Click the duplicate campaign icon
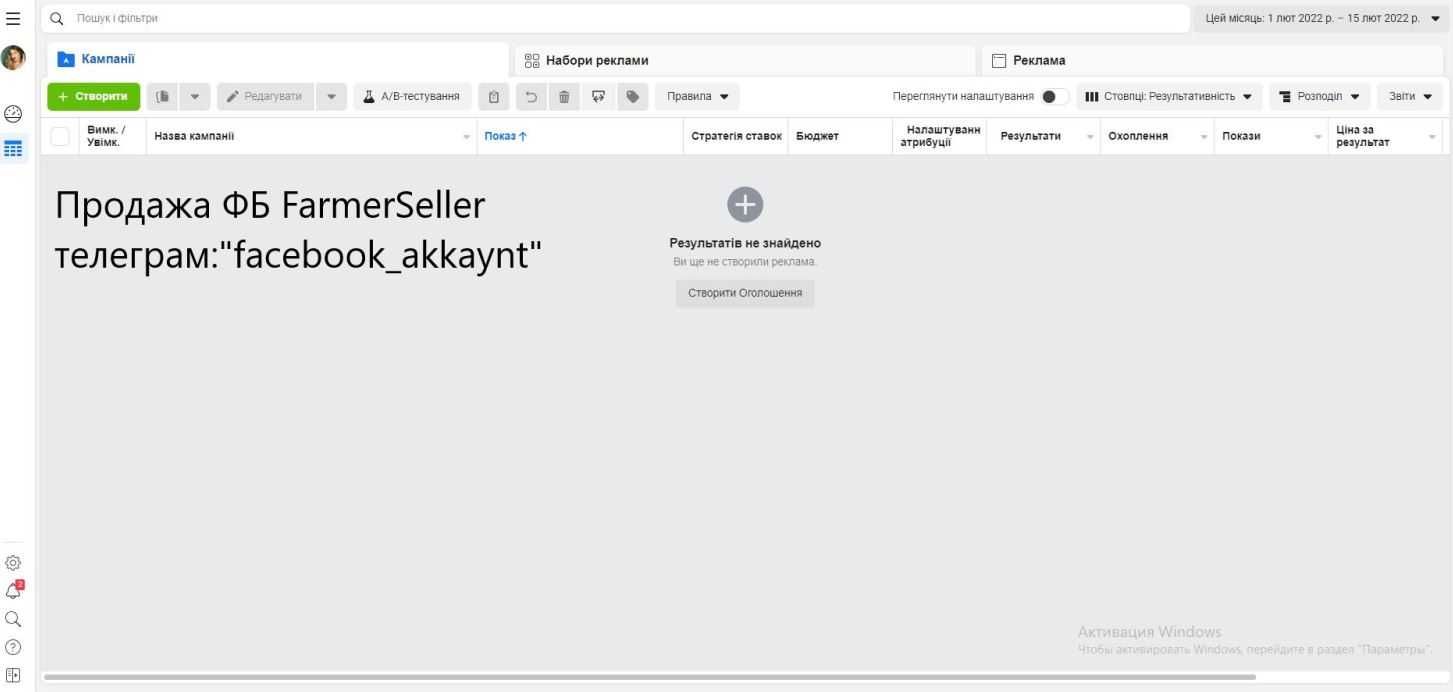Screen dimensions: 1453x692 [x=162, y=96]
